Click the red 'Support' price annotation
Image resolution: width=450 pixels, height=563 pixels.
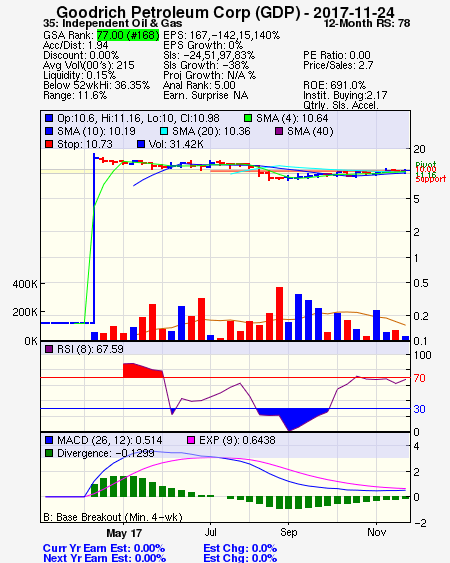[x=431, y=179]
